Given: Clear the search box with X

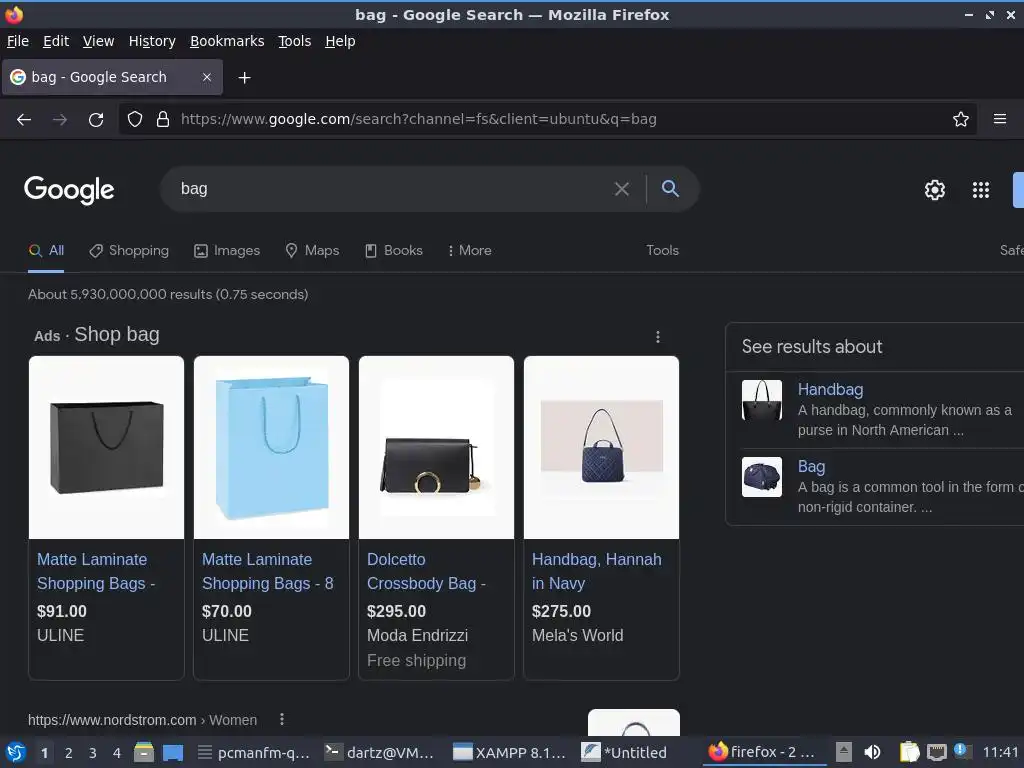Looking at the screenshot, I should pyautogui.click(x=621, y=189).
